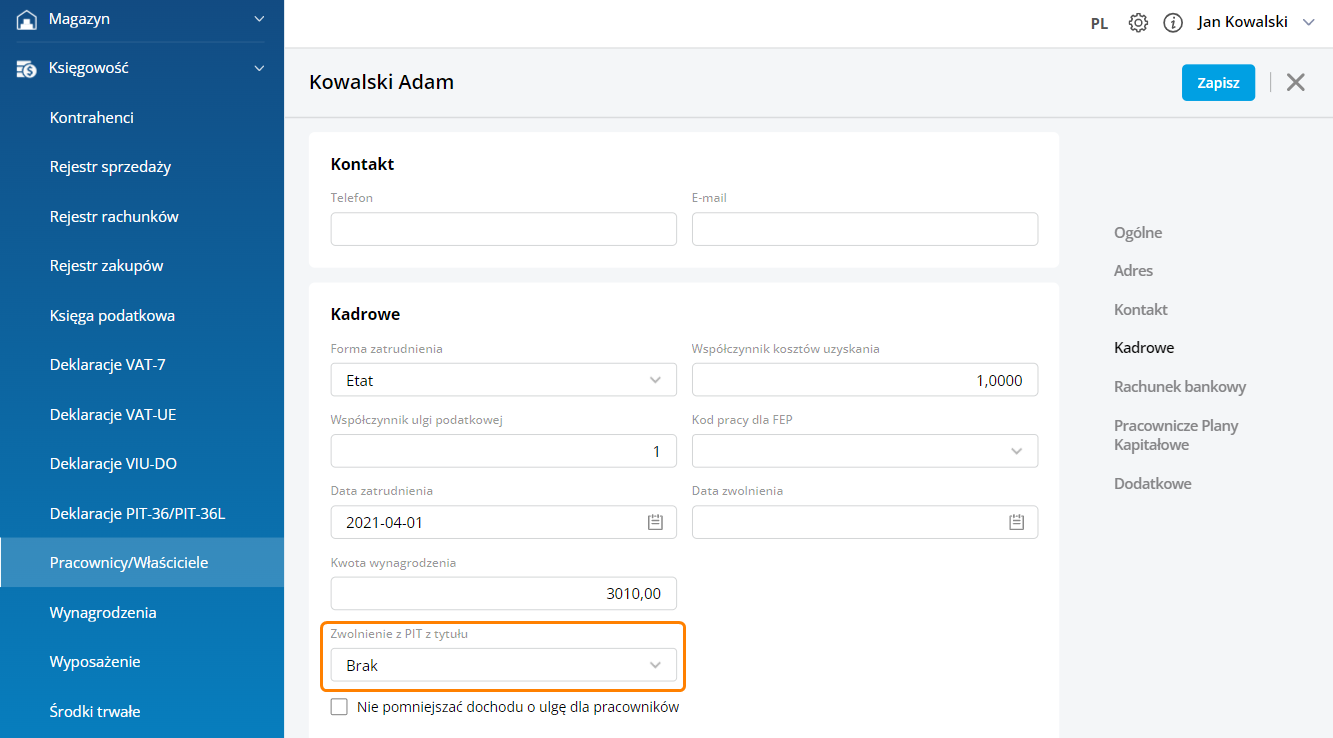
Task: Close the Kowalski Adam form
Action: pos(1295,82)
